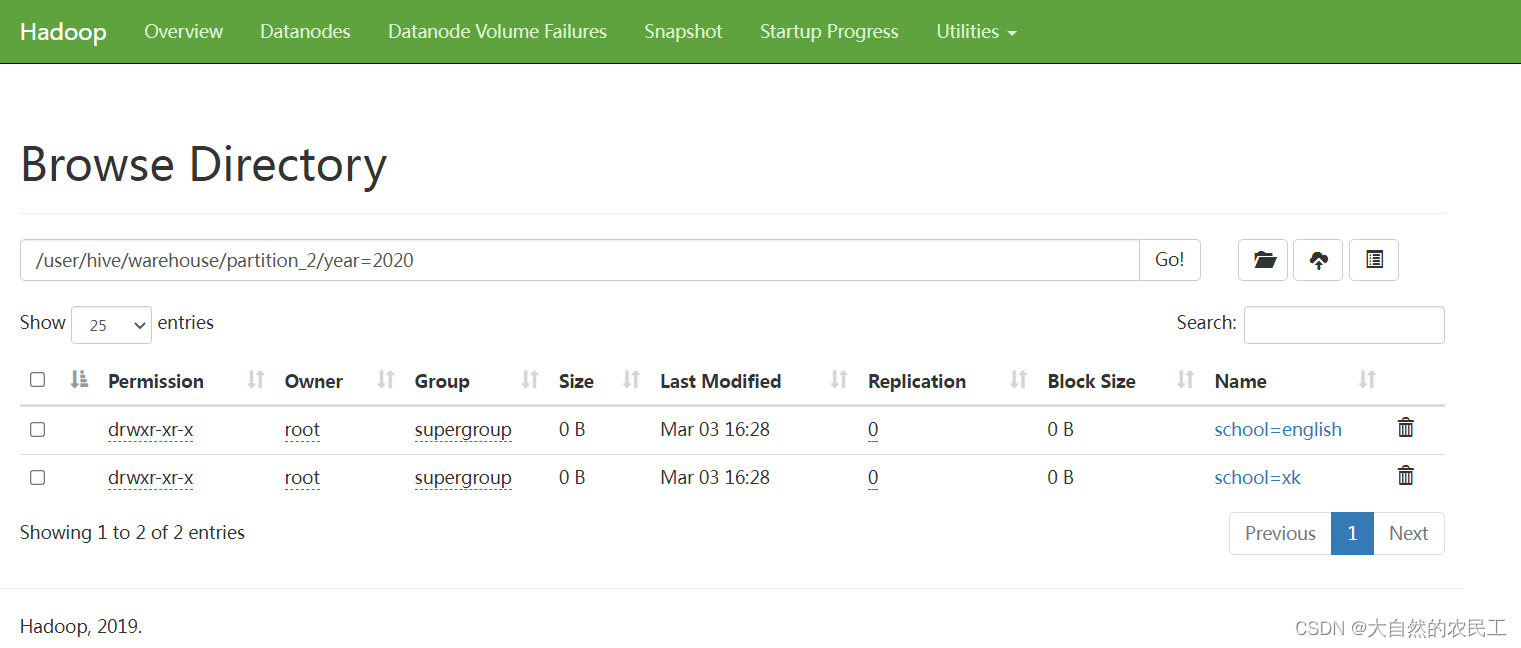Click the sort icon beside select-all checkbox
1521x648 pixels.
79,380
